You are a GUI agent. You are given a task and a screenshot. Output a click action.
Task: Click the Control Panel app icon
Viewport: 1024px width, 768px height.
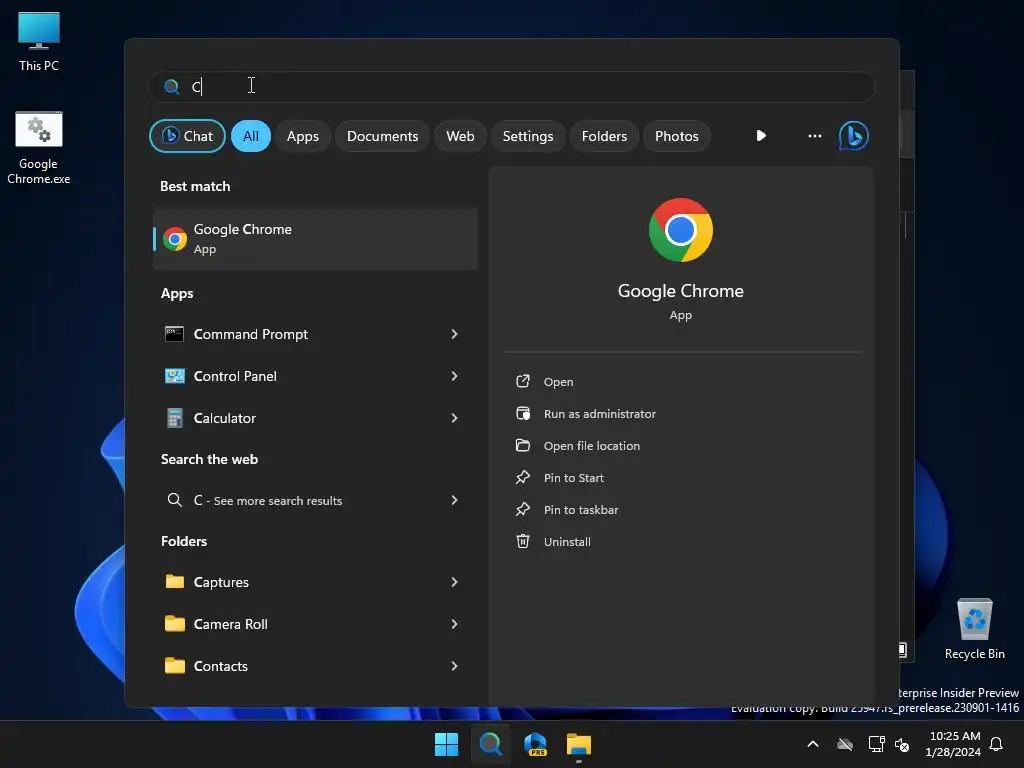click(174, 376)
